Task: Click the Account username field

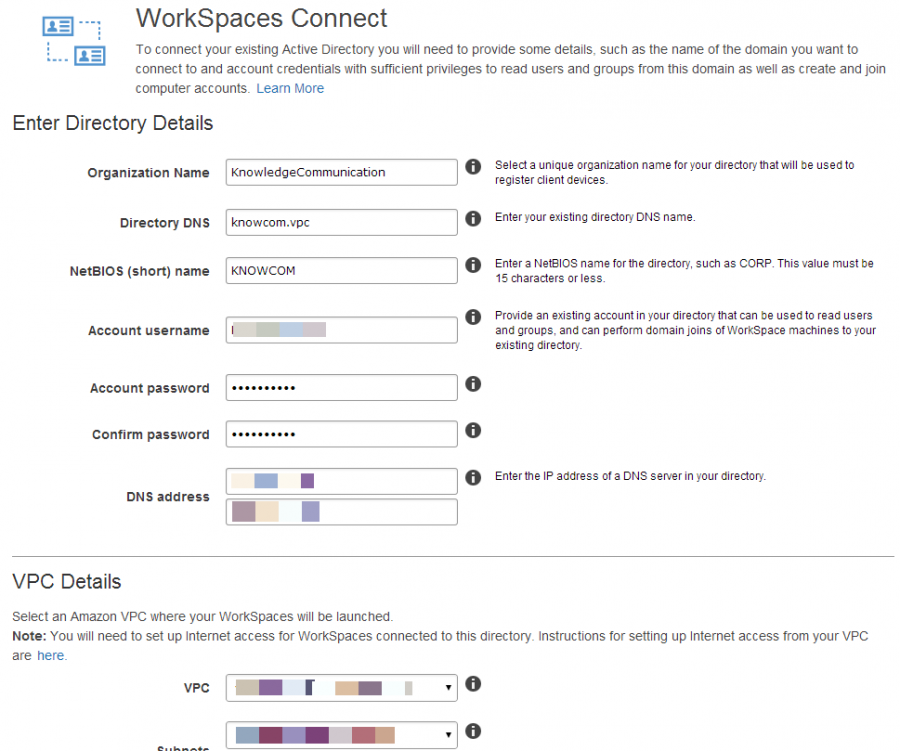Action: 342,330
